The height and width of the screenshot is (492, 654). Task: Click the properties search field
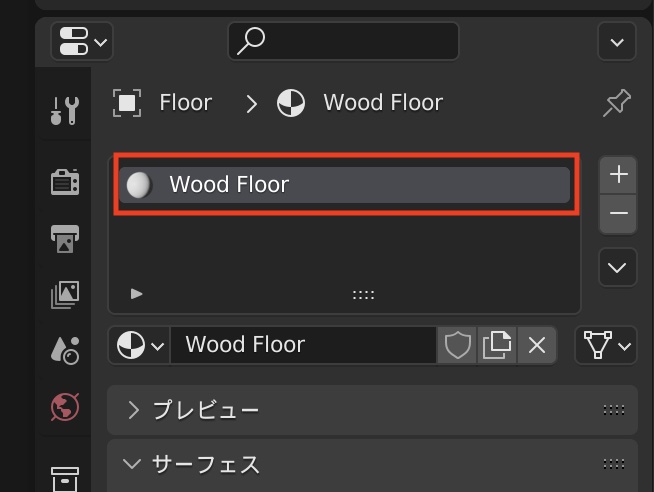(x=343, y=41)
